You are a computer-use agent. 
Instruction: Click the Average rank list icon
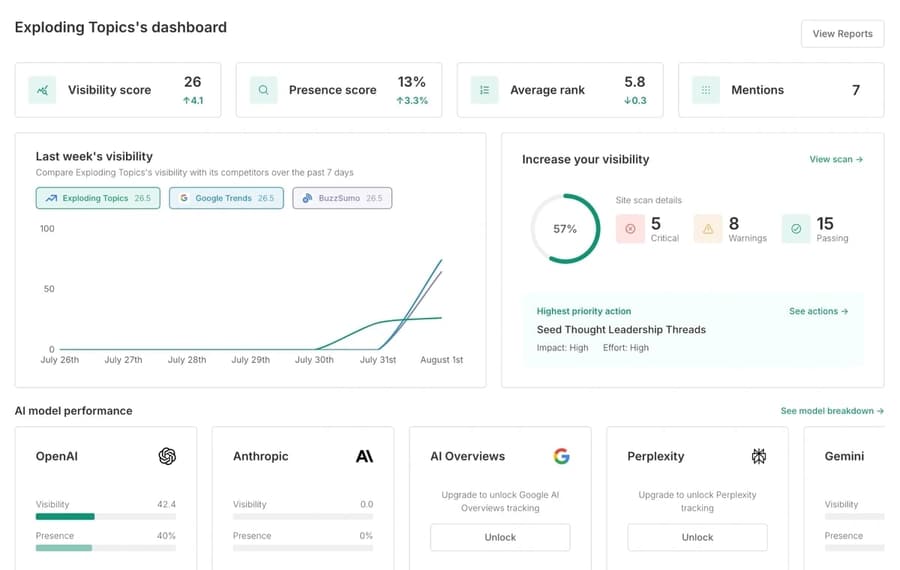coord(484,90)
